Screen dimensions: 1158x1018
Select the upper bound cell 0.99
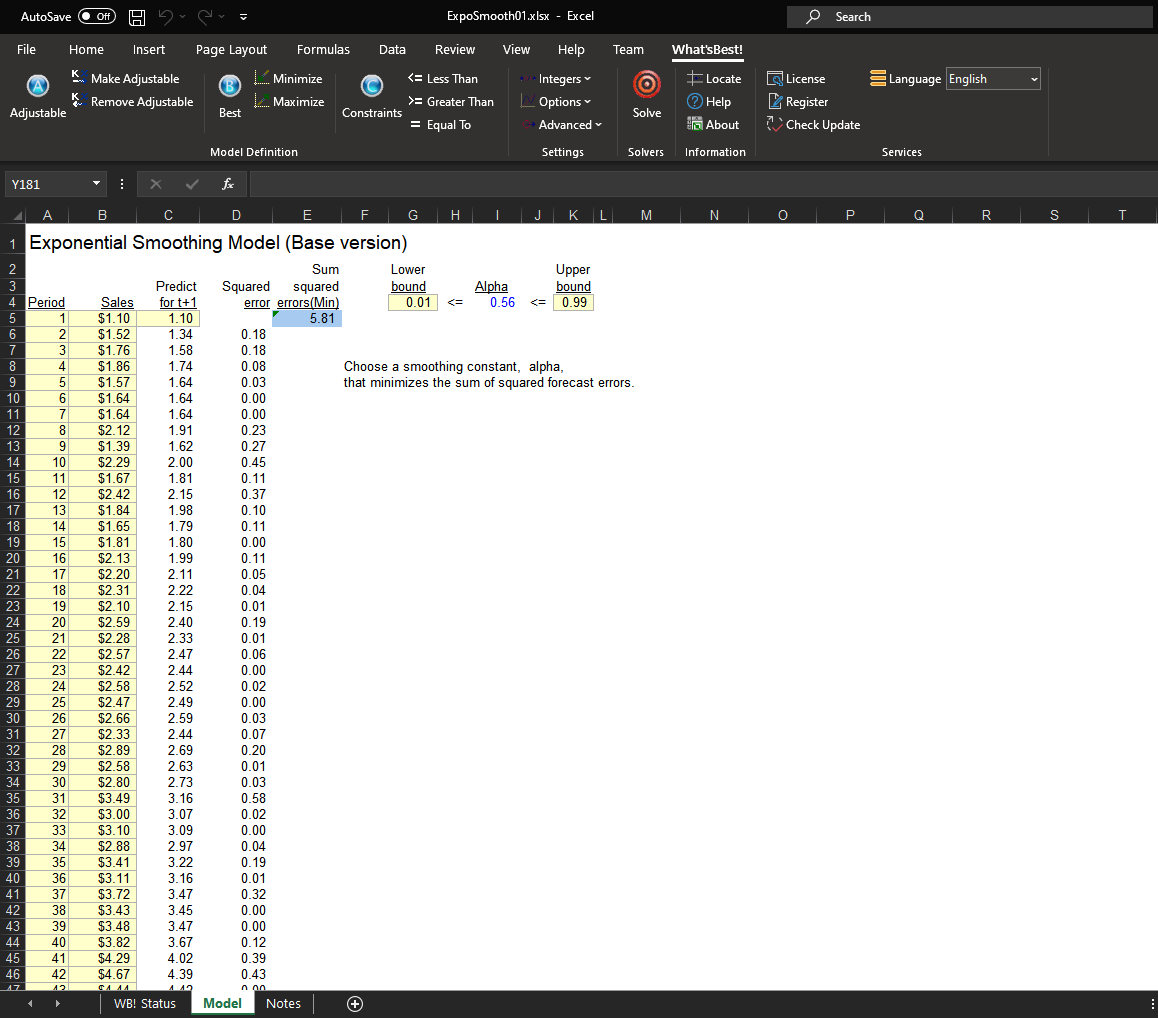573,302
